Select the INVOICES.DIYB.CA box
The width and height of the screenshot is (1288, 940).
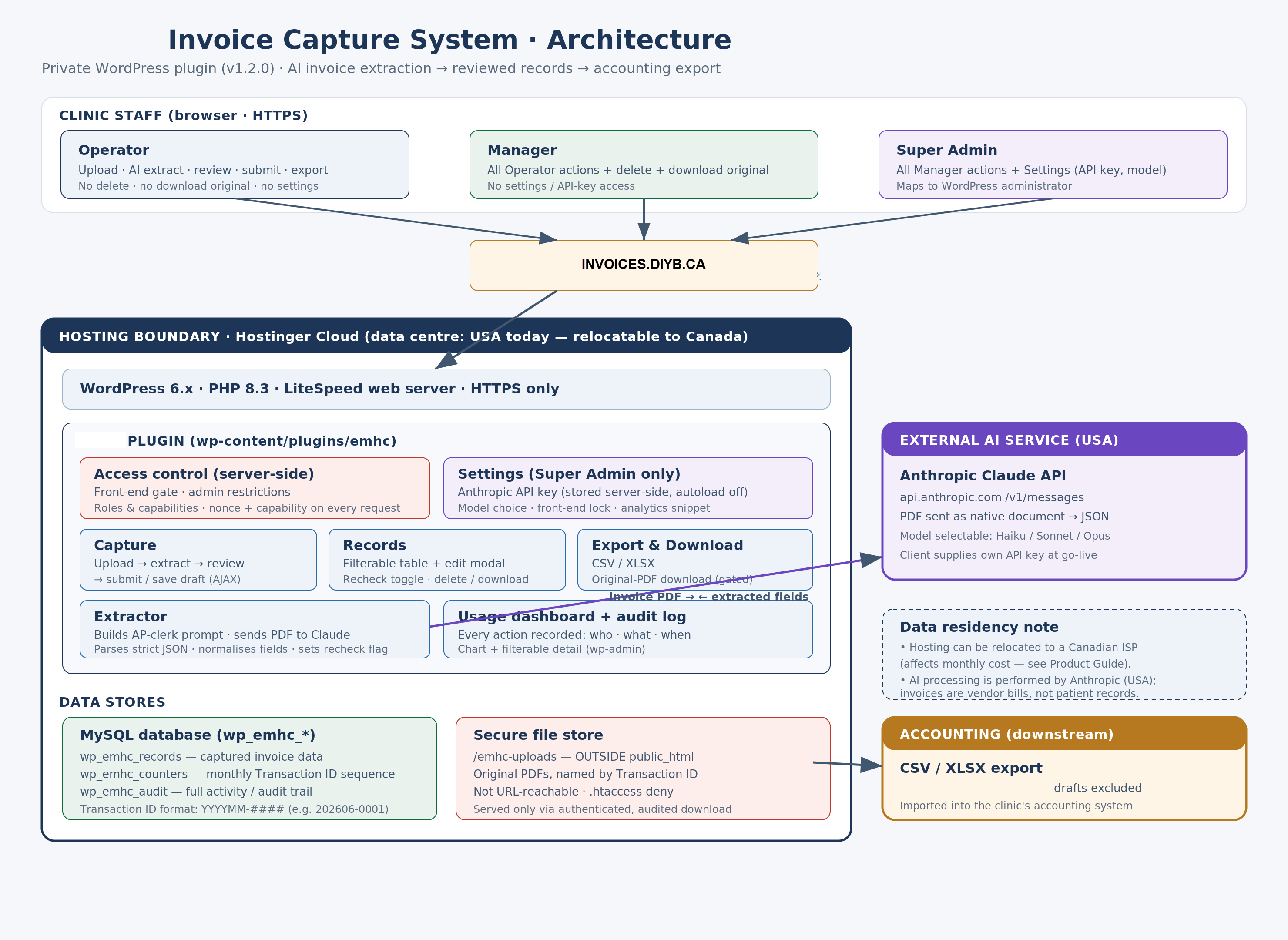point(644,265)
